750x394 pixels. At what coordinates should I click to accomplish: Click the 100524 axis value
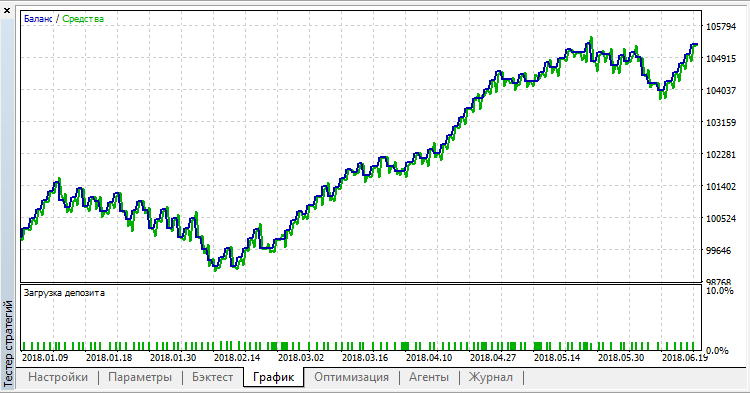point(721,219)
